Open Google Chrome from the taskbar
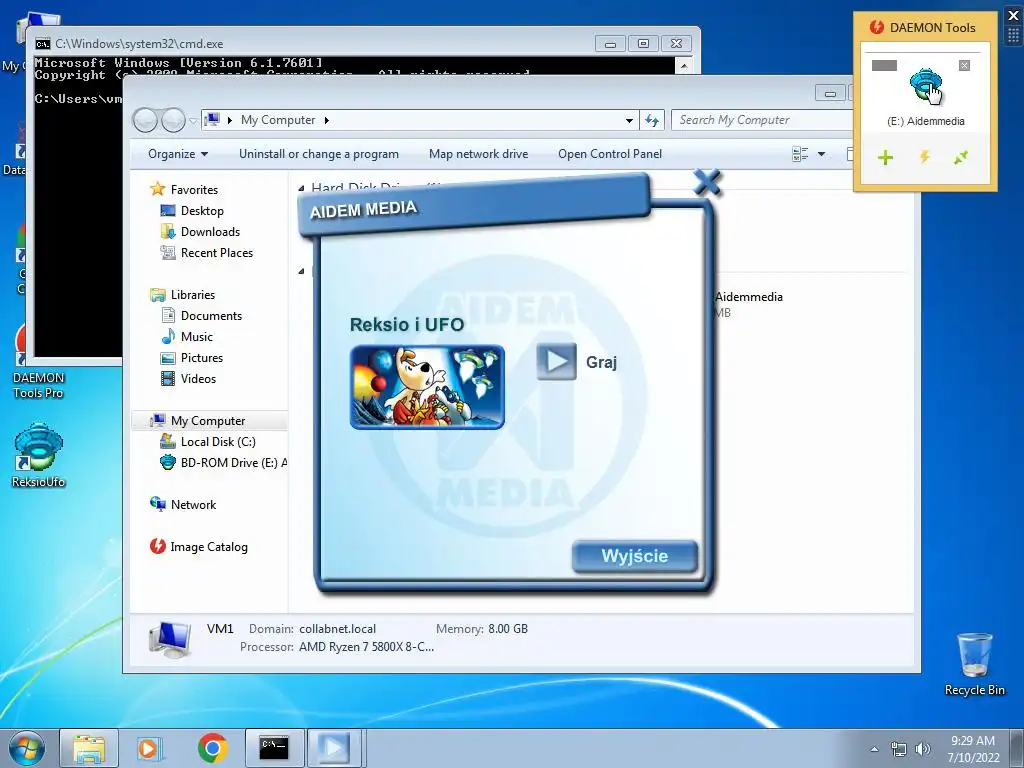Viewport: 1024px width, 768px height. tap(212, 748)
